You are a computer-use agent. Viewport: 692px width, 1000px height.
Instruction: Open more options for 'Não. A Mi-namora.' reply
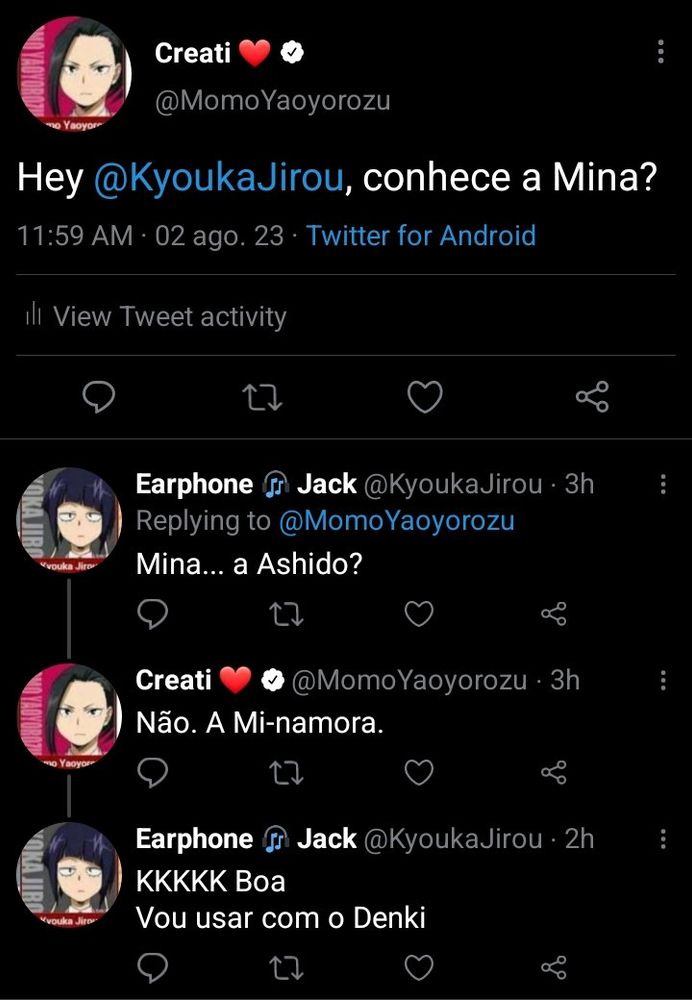(x=662, y=681)
